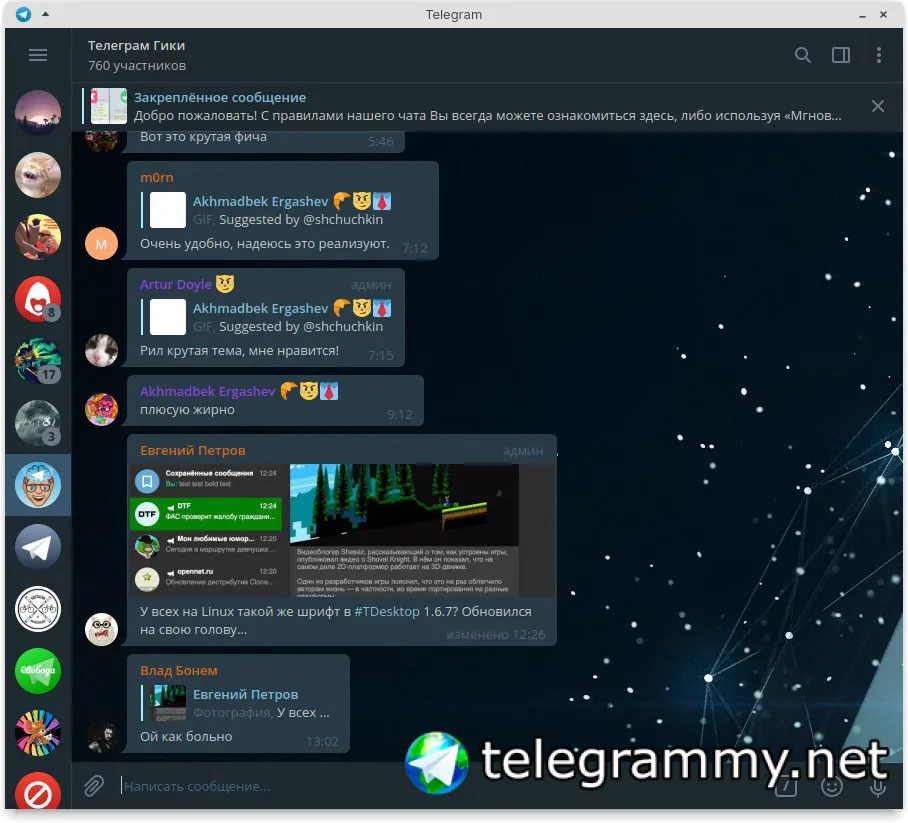Open the paper-plane Telegram logo chat in sidebar

click(x=38, y=547)
